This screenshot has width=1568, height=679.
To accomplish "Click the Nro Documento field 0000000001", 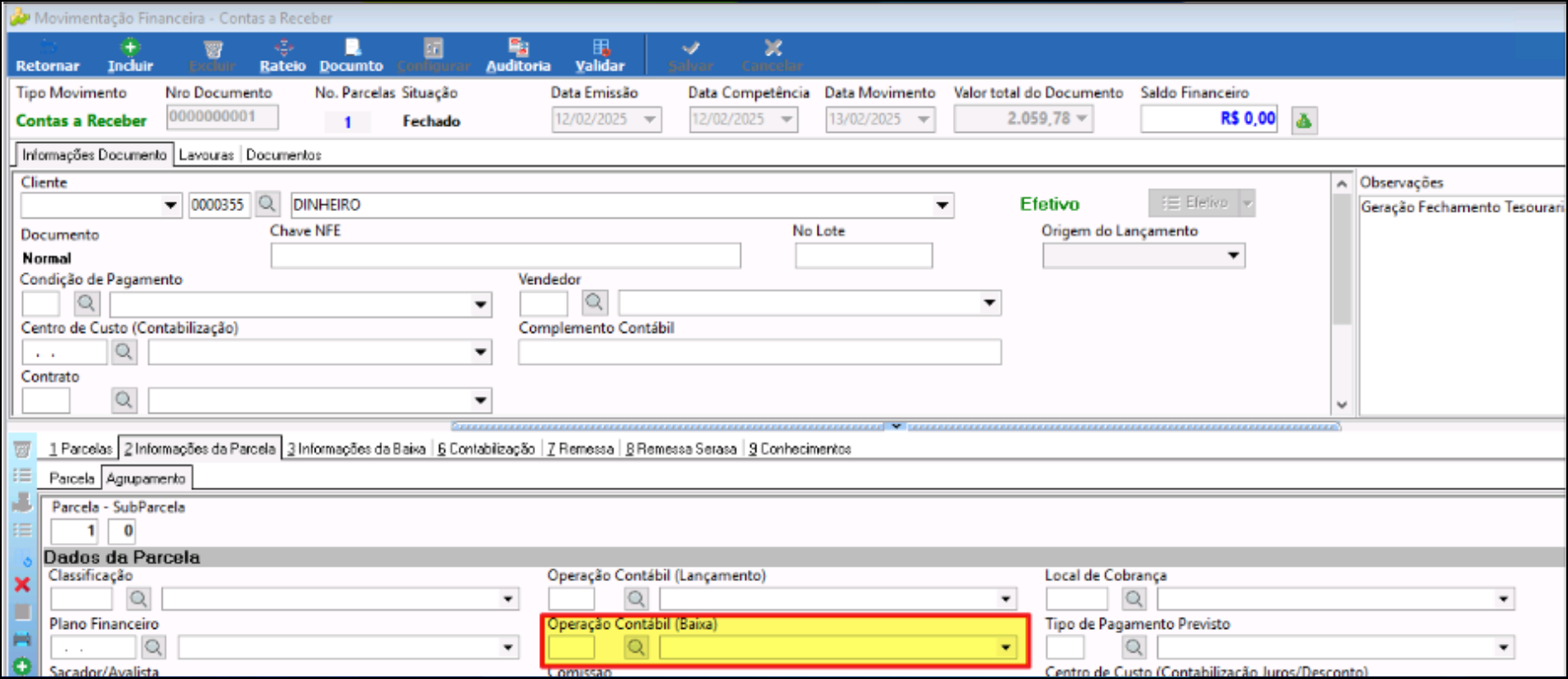I will click(x=222, y=117).
